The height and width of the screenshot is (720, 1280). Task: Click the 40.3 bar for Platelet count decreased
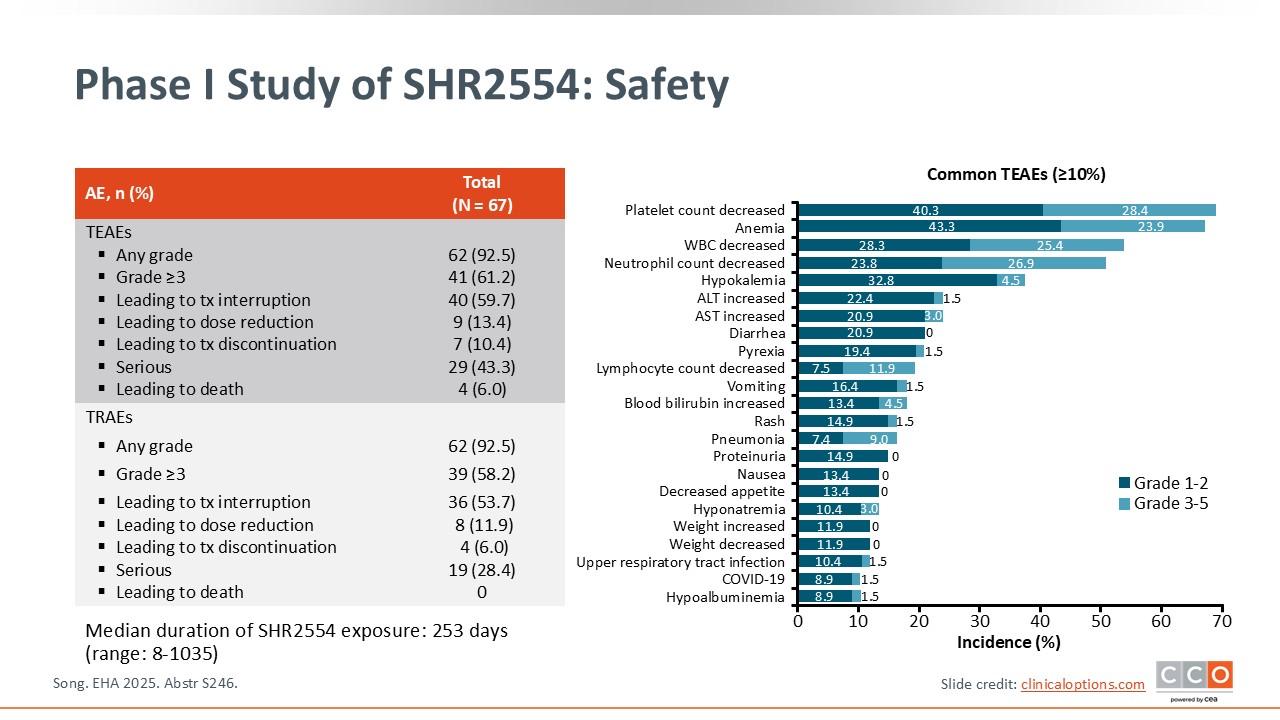coord(920,210)
